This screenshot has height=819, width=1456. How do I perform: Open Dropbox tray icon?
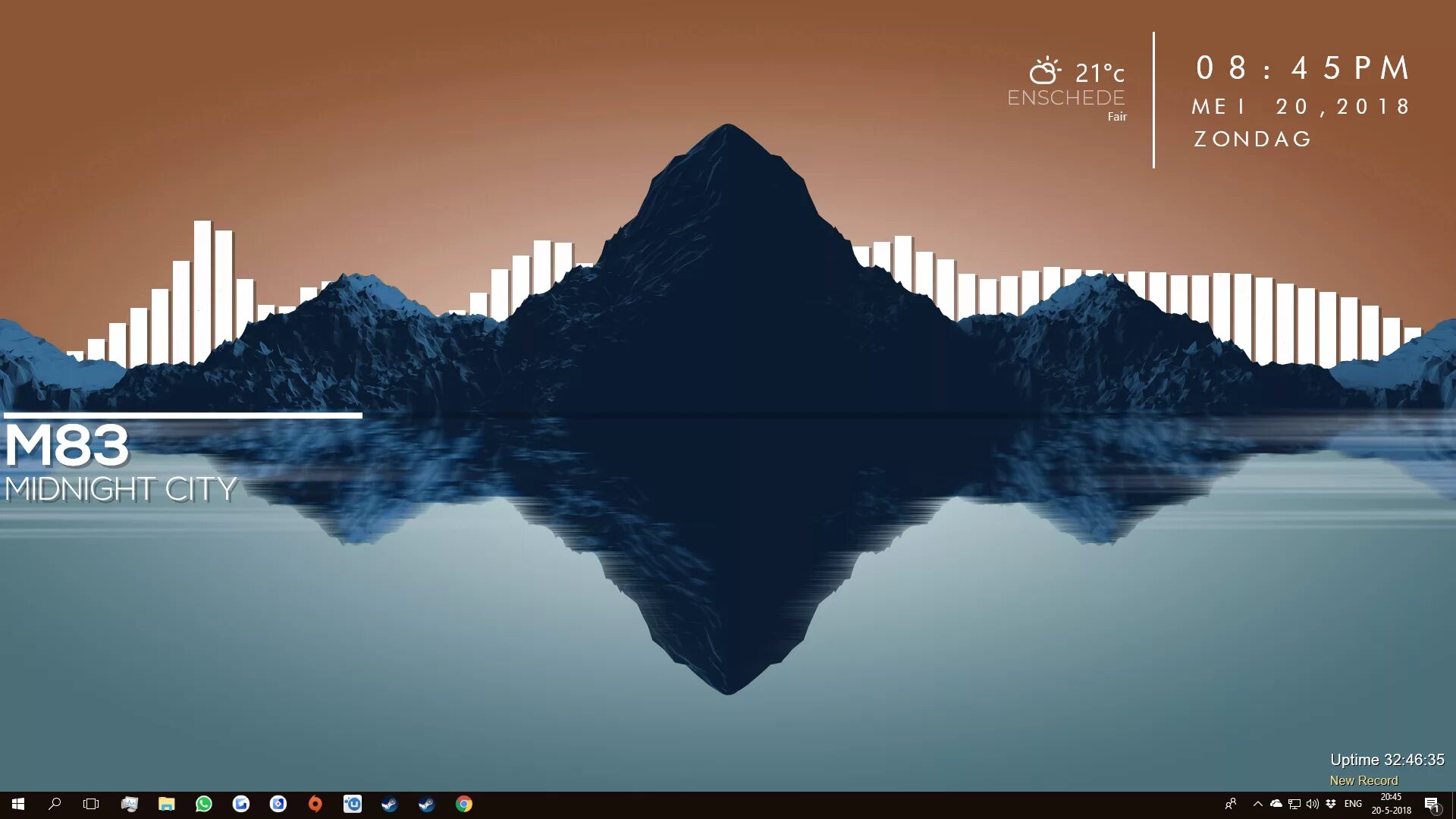(1330, 804)
